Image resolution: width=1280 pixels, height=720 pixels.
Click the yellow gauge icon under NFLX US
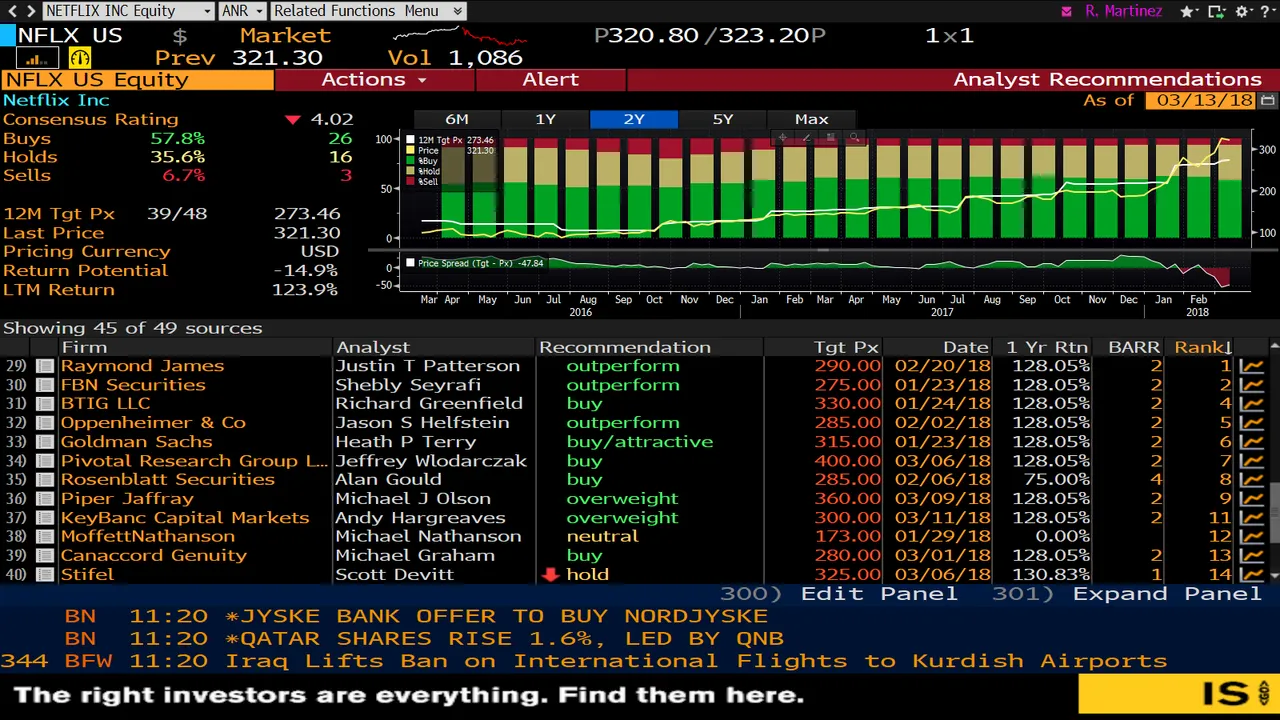[79, 59]
